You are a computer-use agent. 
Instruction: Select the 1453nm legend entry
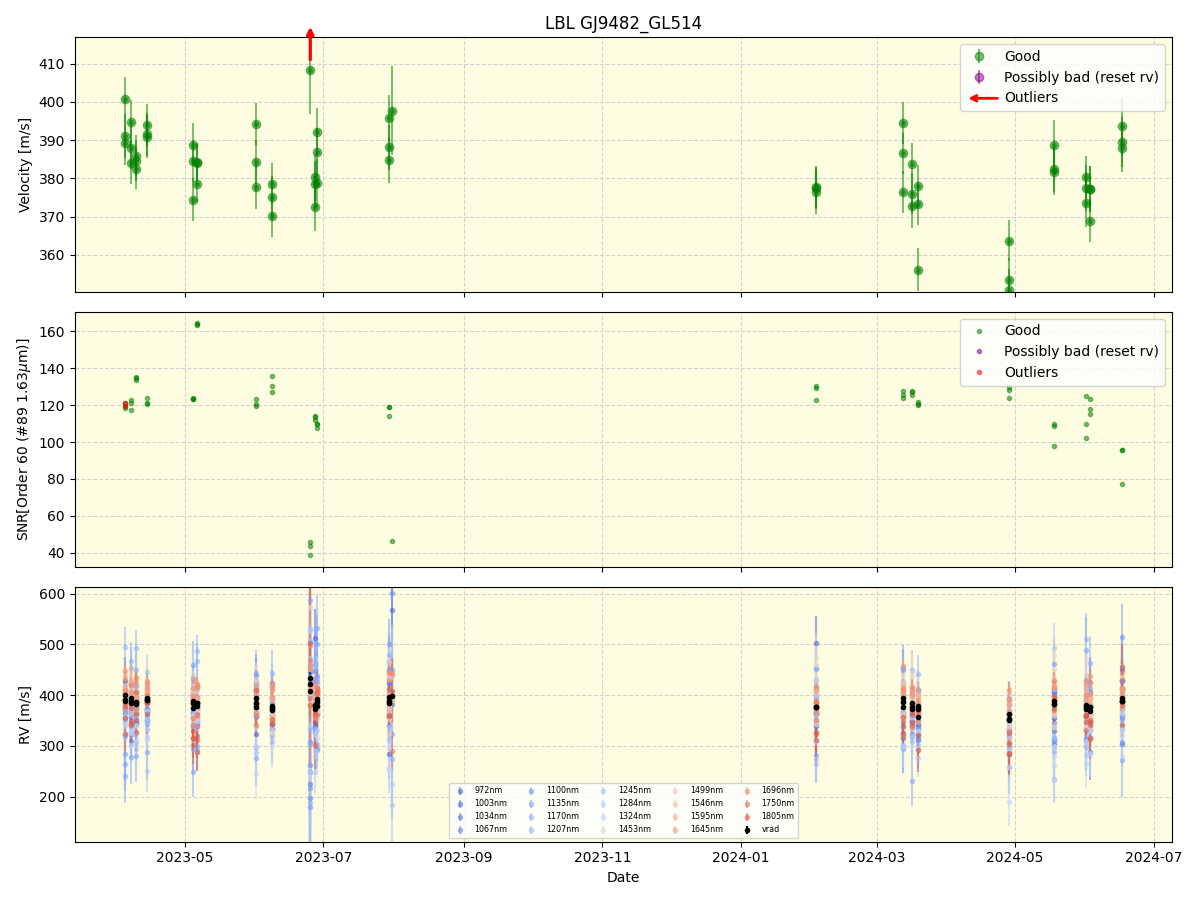pyautogui.click(x=626, y=829)
